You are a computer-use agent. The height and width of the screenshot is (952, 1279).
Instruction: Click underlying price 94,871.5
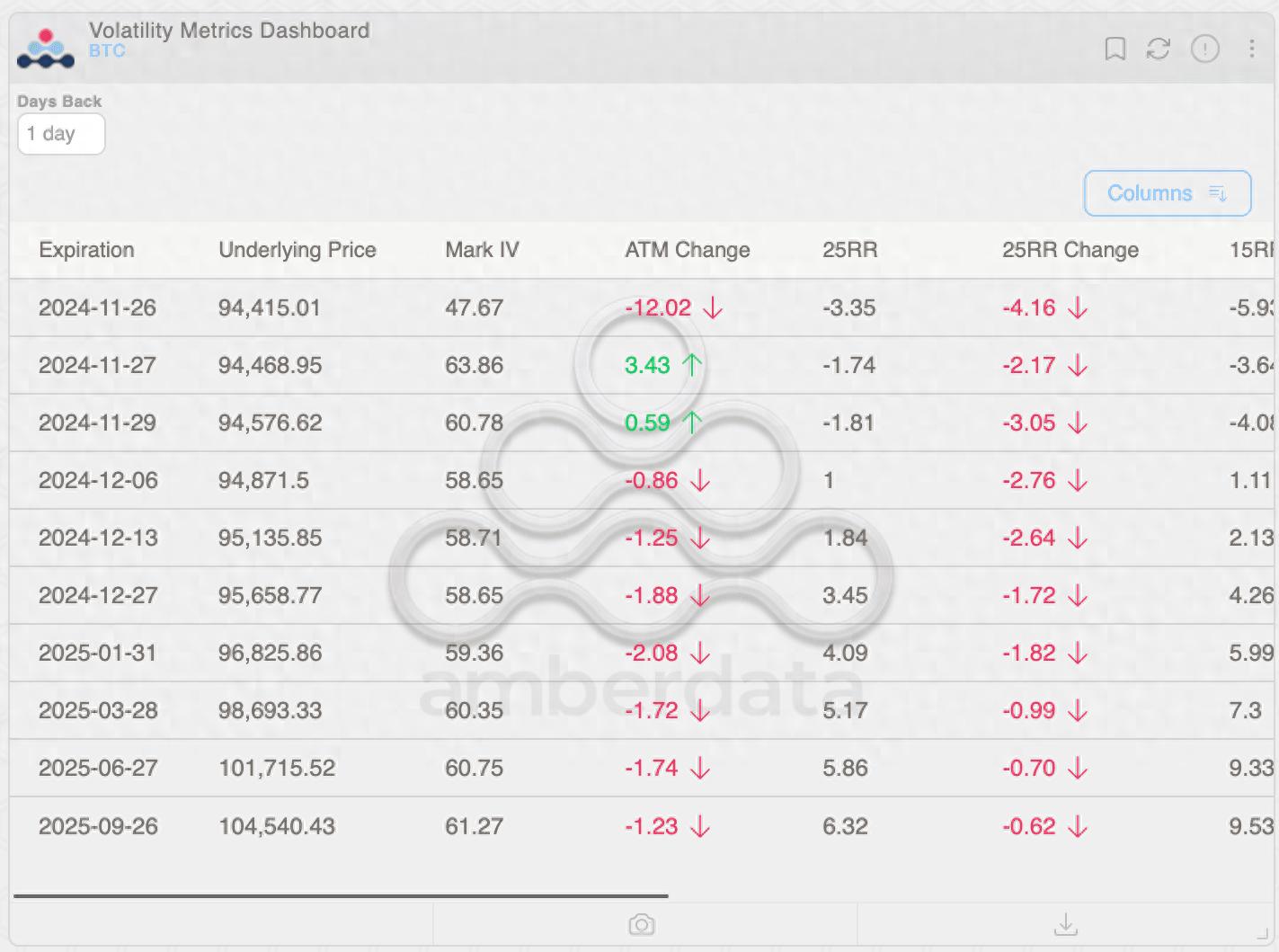[x=263, y=480]
